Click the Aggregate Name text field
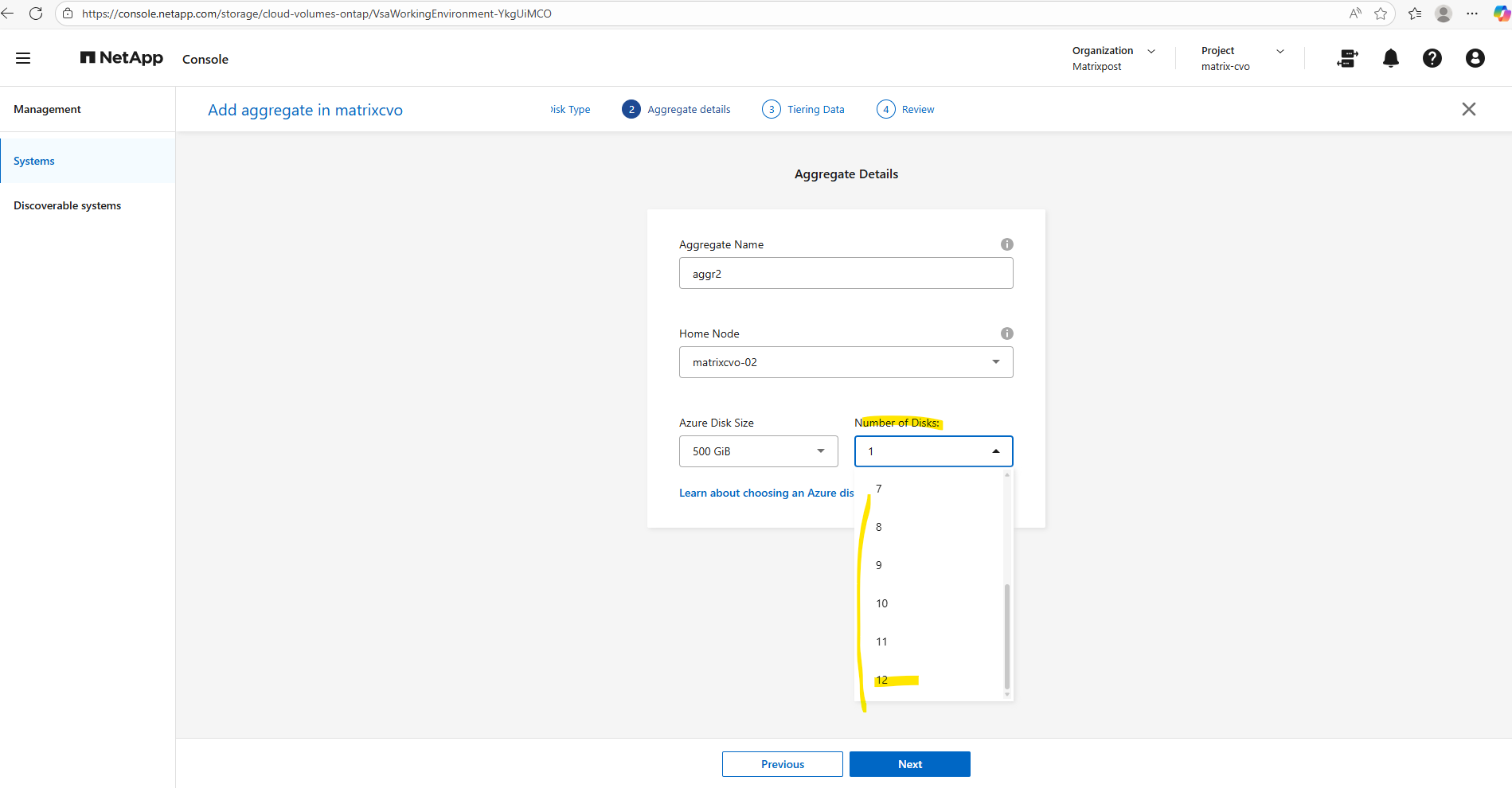Screen dimensions: 1512x788 tap(846, 274)
